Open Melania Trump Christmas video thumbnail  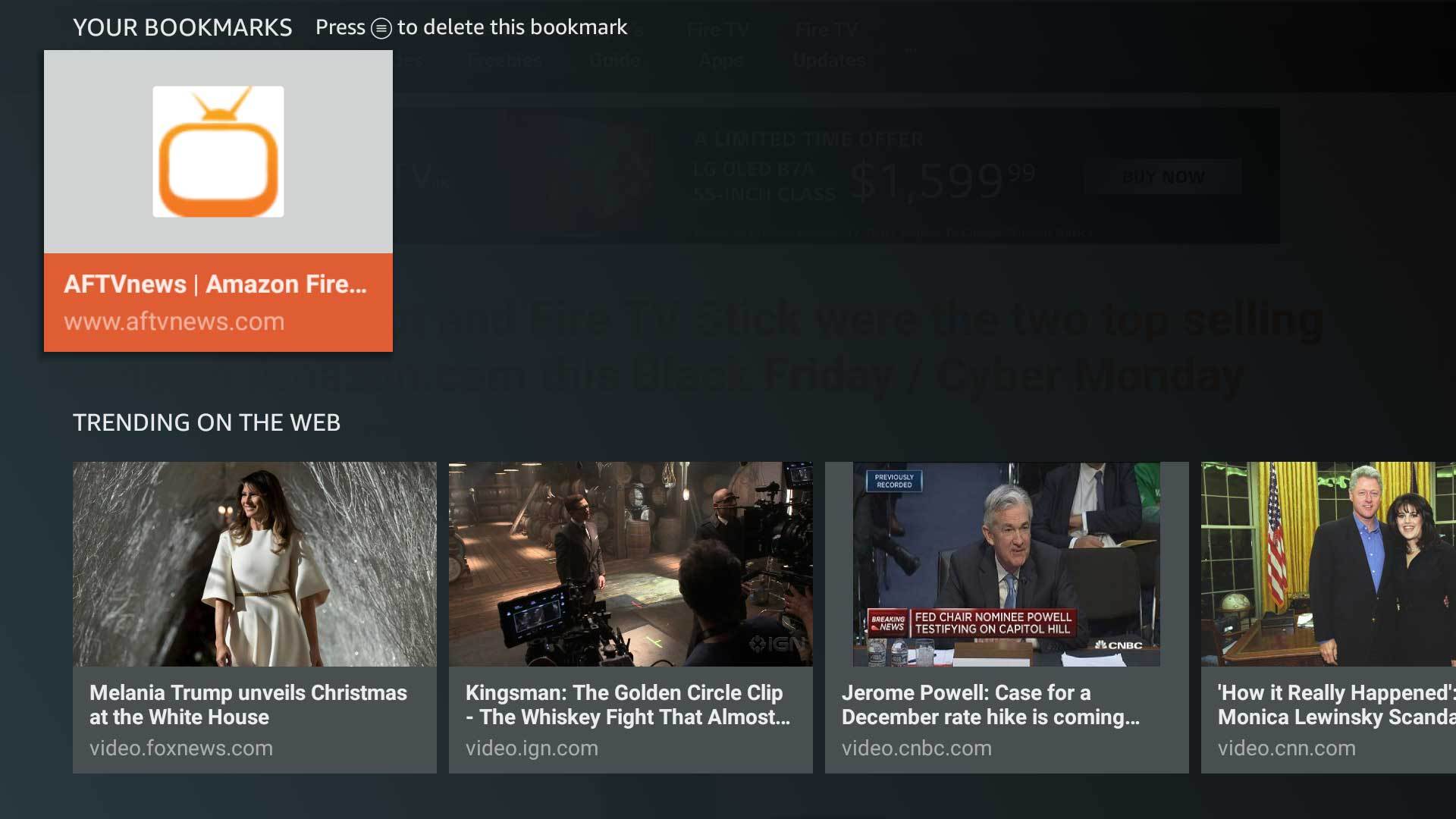[255, 564]
